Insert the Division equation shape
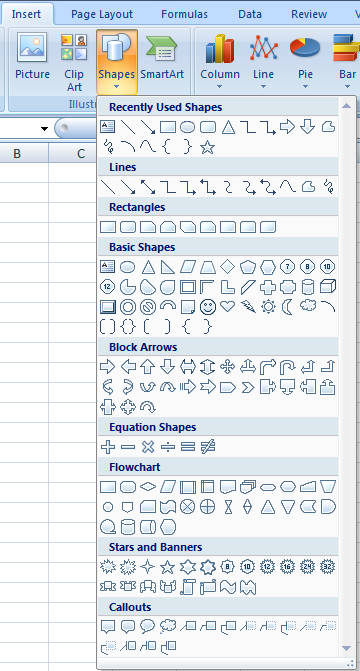Image resolution: width=360 pixels, height=671 pixels. pyautogui.click(x=168, y=447)
